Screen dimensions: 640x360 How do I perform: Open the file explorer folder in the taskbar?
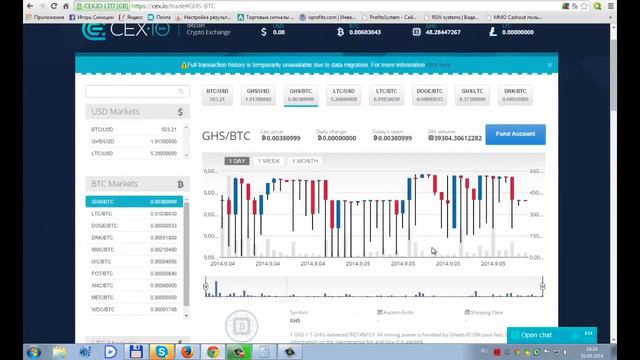pyautogui.click(x=59, y=352)
